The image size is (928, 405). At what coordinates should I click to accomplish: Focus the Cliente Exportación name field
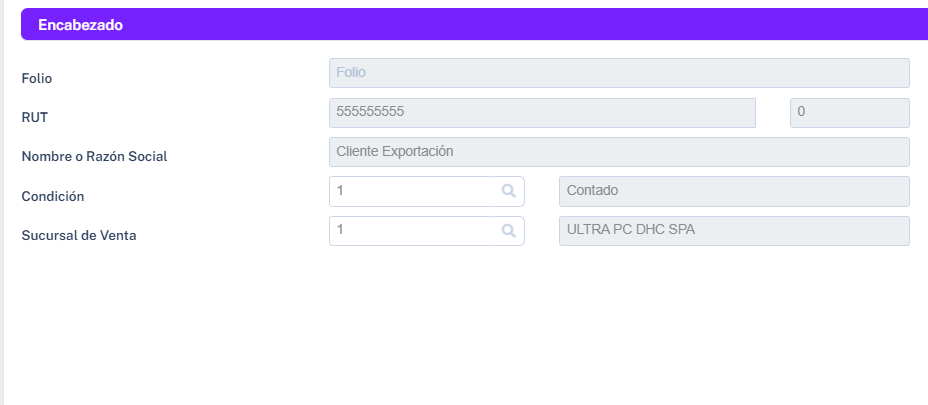pos(619,152)
